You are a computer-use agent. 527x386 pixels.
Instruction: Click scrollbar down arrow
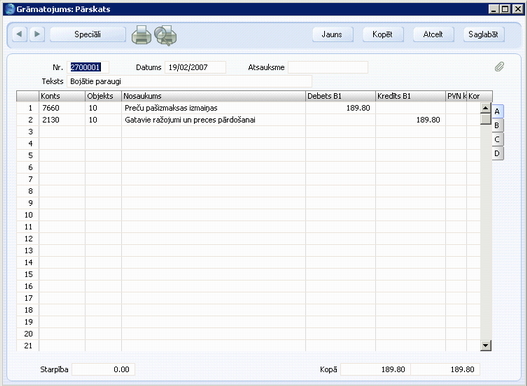485,345
